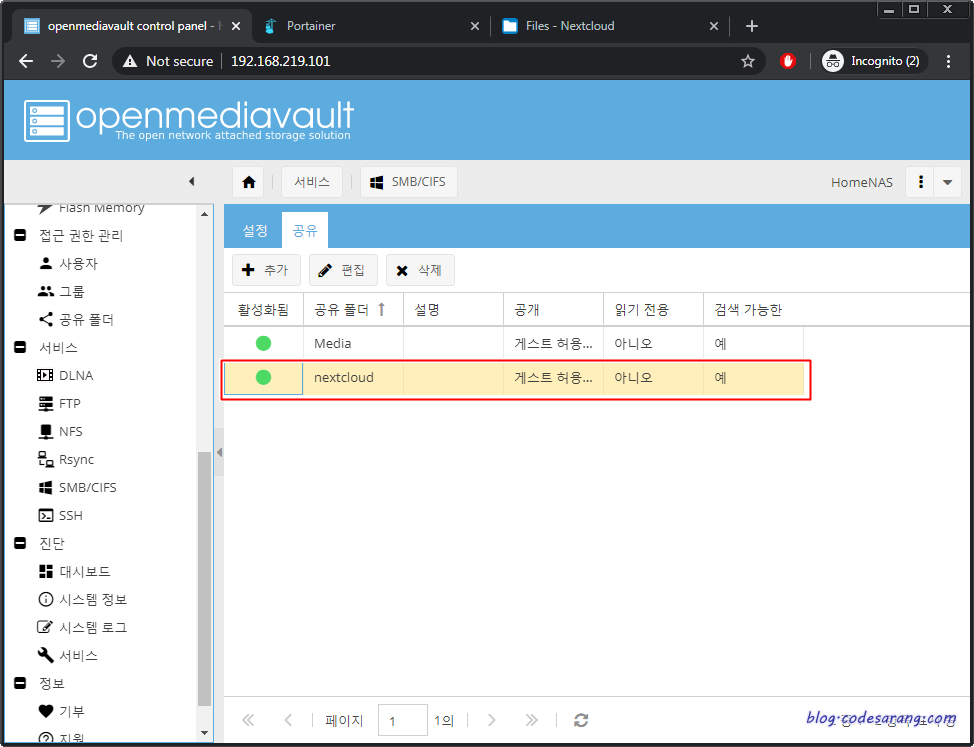Click the 아니오 cell in the Media row

point(653,343)
